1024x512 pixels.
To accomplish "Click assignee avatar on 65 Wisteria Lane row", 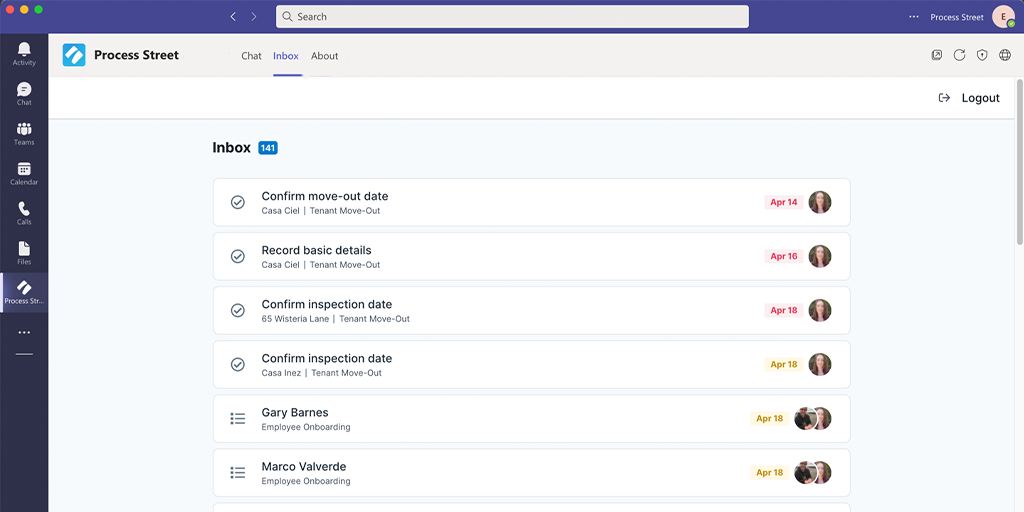I will pyautogui.click(x=820, y=311).
